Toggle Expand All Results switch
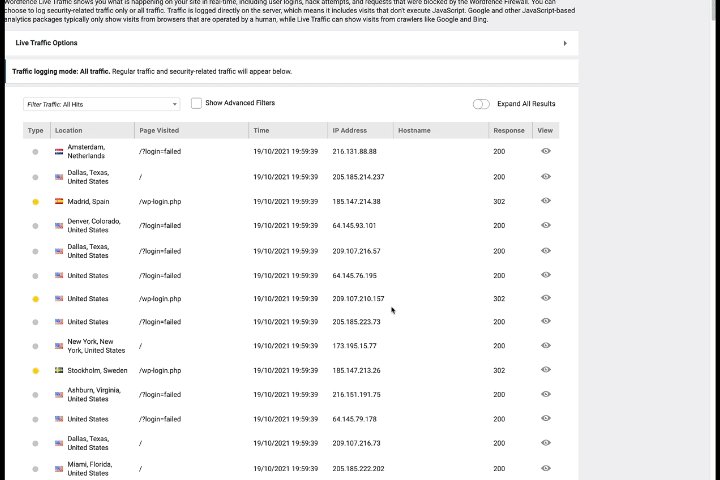Image resolution: width=720 pixels, height=480 pixels. (x=481, y=104)
